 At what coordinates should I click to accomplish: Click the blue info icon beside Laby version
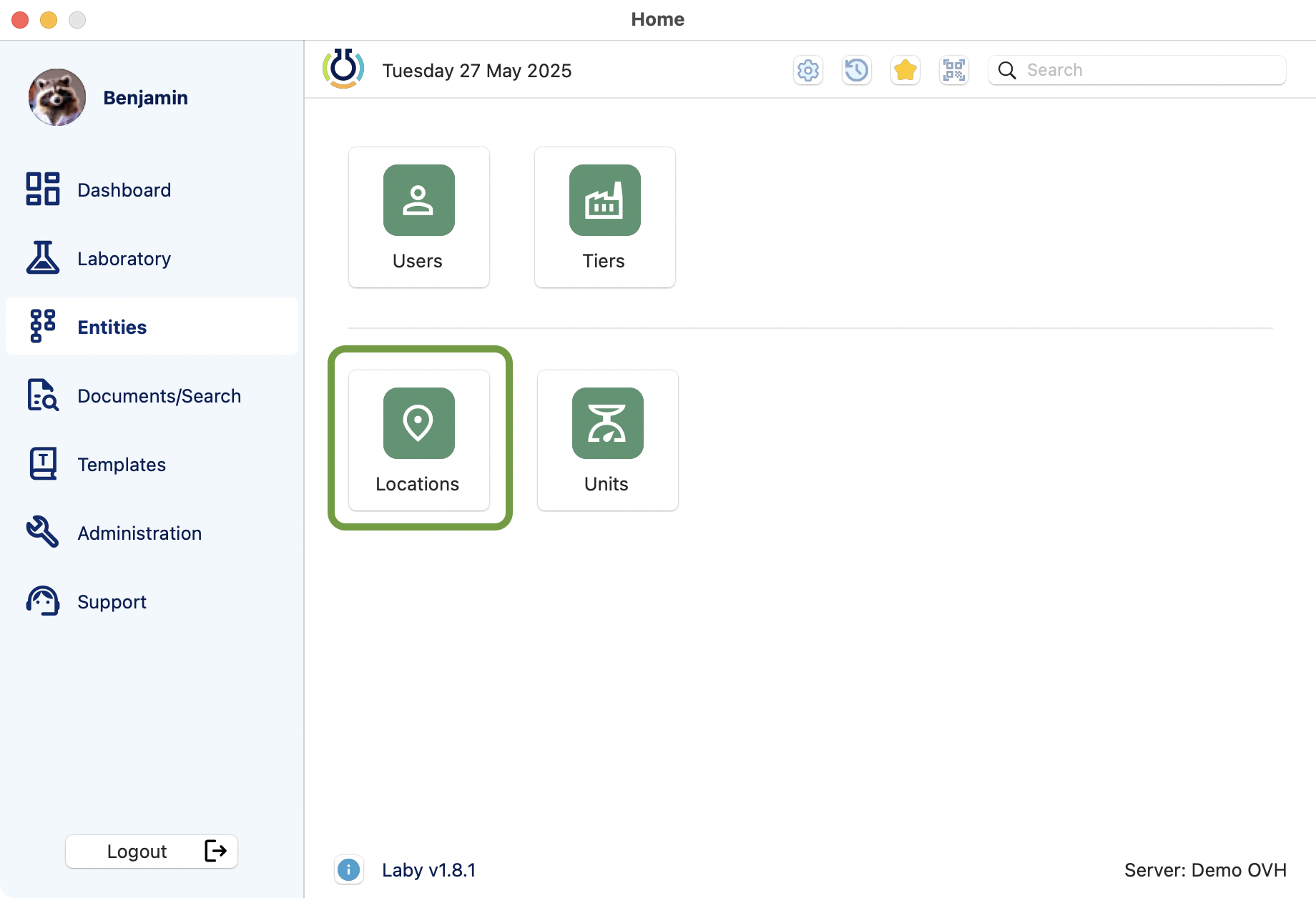coord(348,870)
